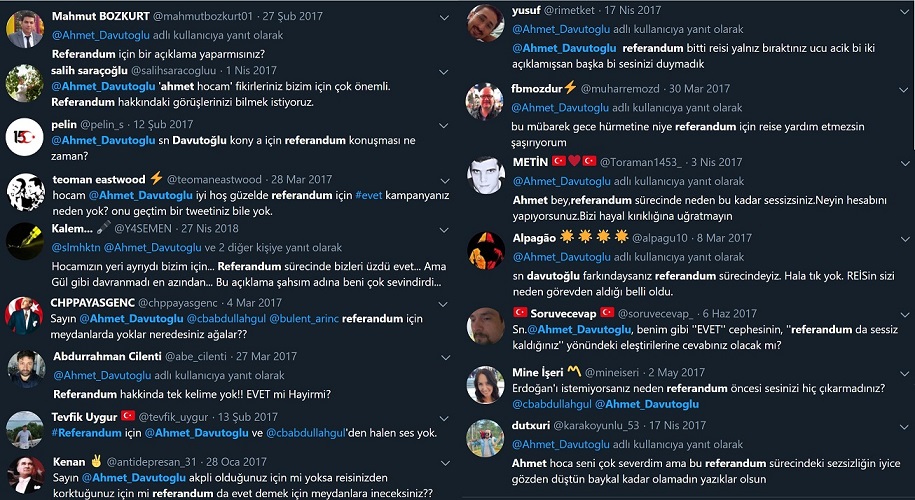Open tweet options on Soruvecevap's post
Viewport: 915px width, 500px height.
pos(904,315)
